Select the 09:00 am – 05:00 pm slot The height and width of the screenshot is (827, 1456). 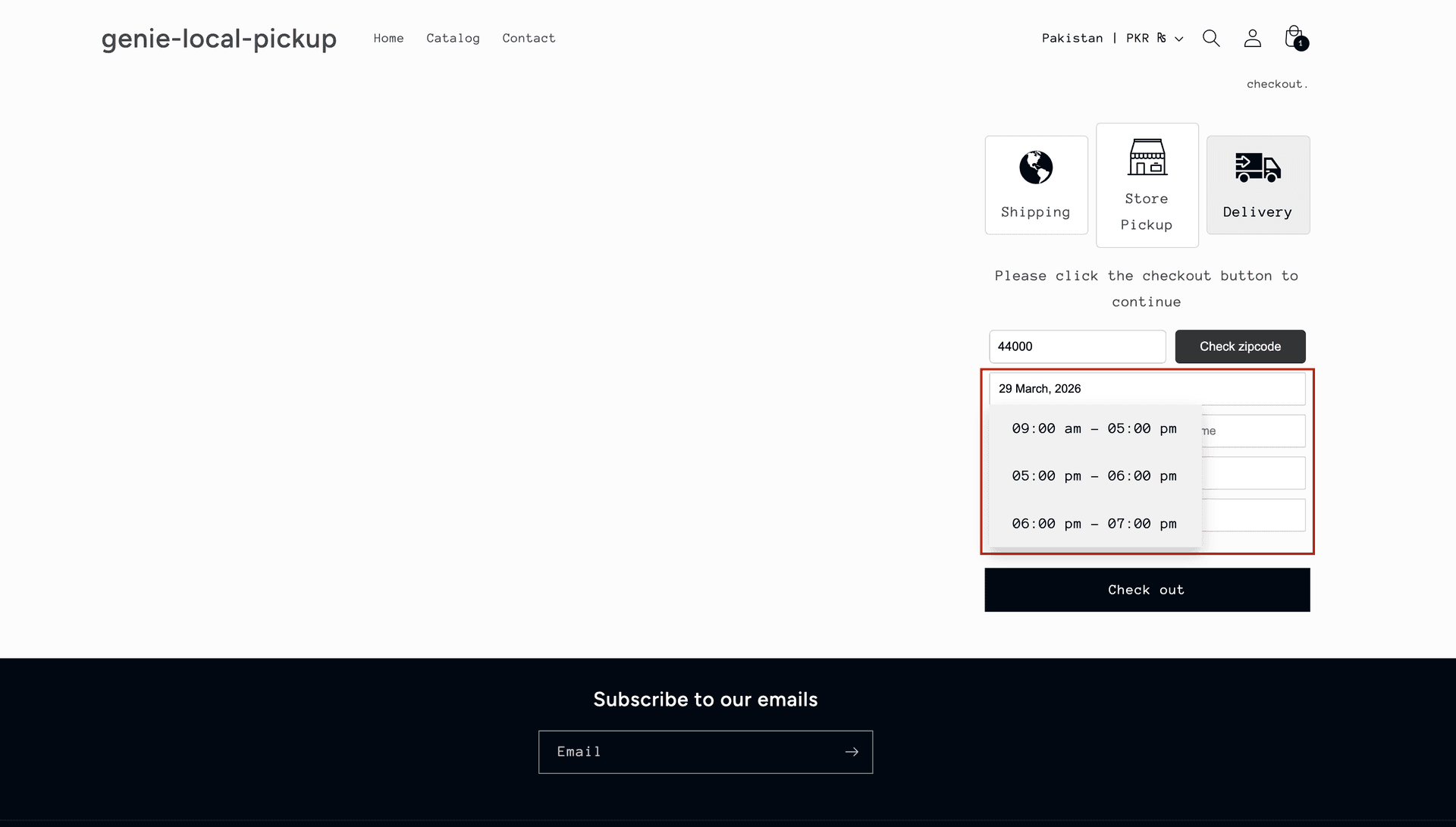pyautogui.click(x=1094, y=428)
